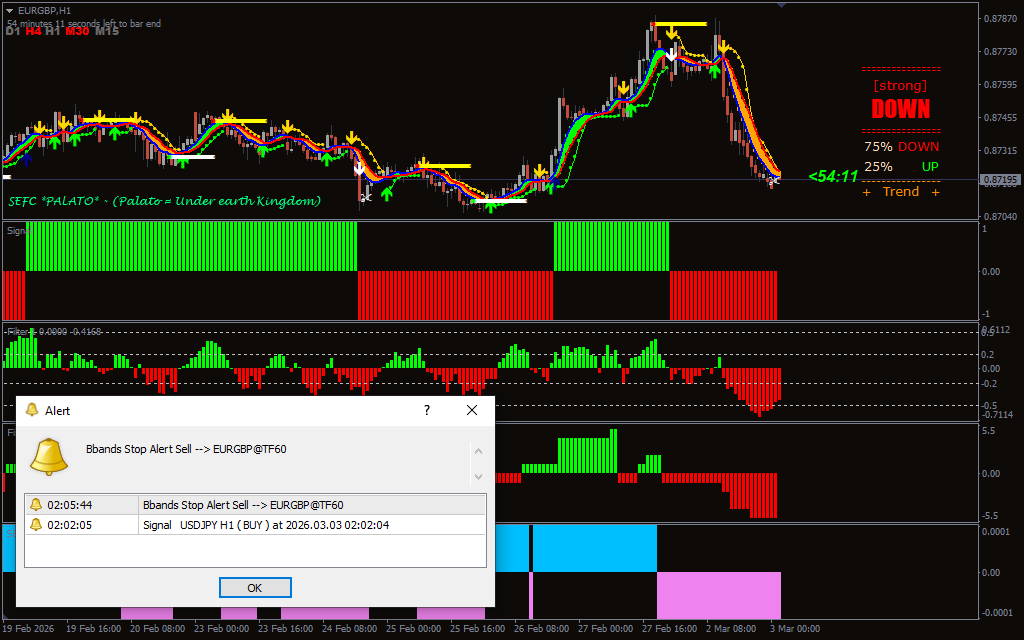Viewport: 1024px width, 640px height.
Task: Close the Alert dialog with the X
Action: click(472, 410)
